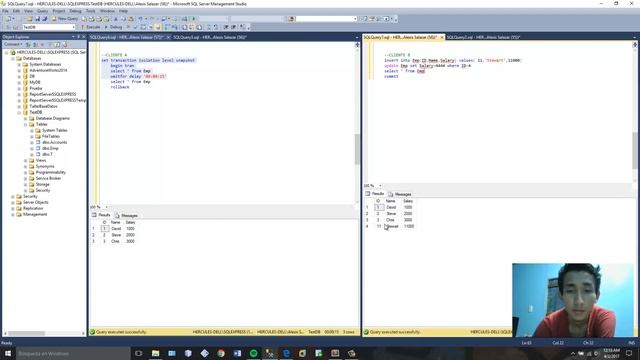The image size is (640, 360).
Task: Open the Window menu
Action: (107, 11)
